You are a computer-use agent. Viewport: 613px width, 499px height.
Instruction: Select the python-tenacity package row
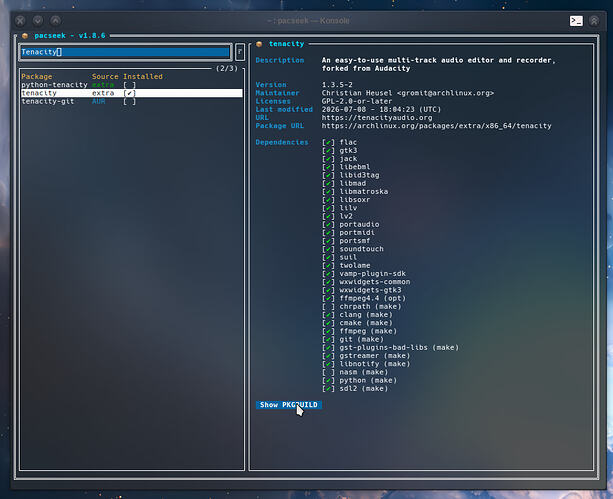pyautogui.click(x=132, y=85)
